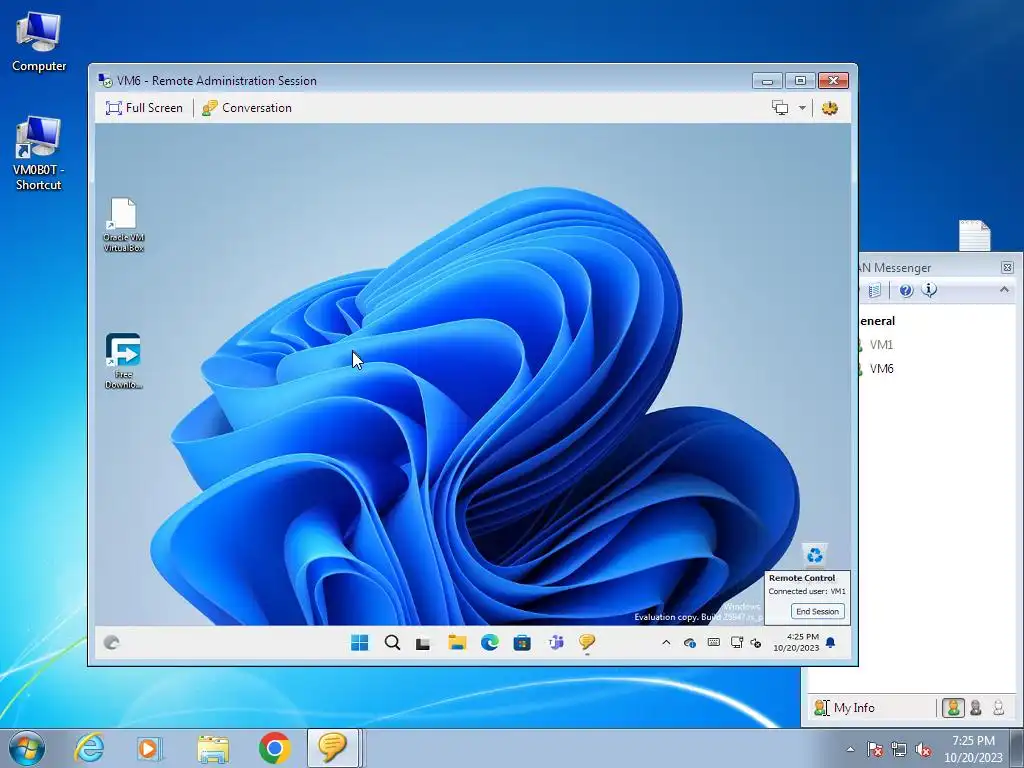1024x768 pixels.
Task: Open remote session settings gear icon
Action: pyautogui.click(x=829, y=108)
